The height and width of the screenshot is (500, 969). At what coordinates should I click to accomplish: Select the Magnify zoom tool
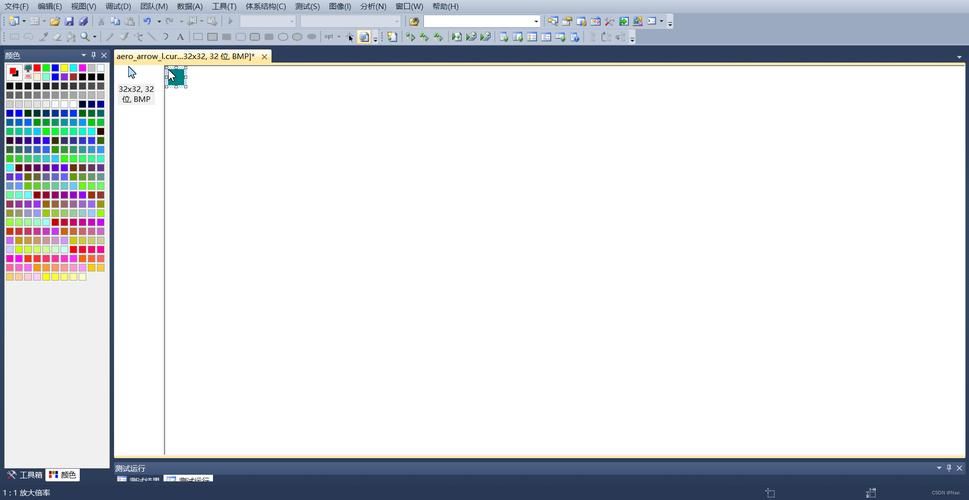pos(85,37)
